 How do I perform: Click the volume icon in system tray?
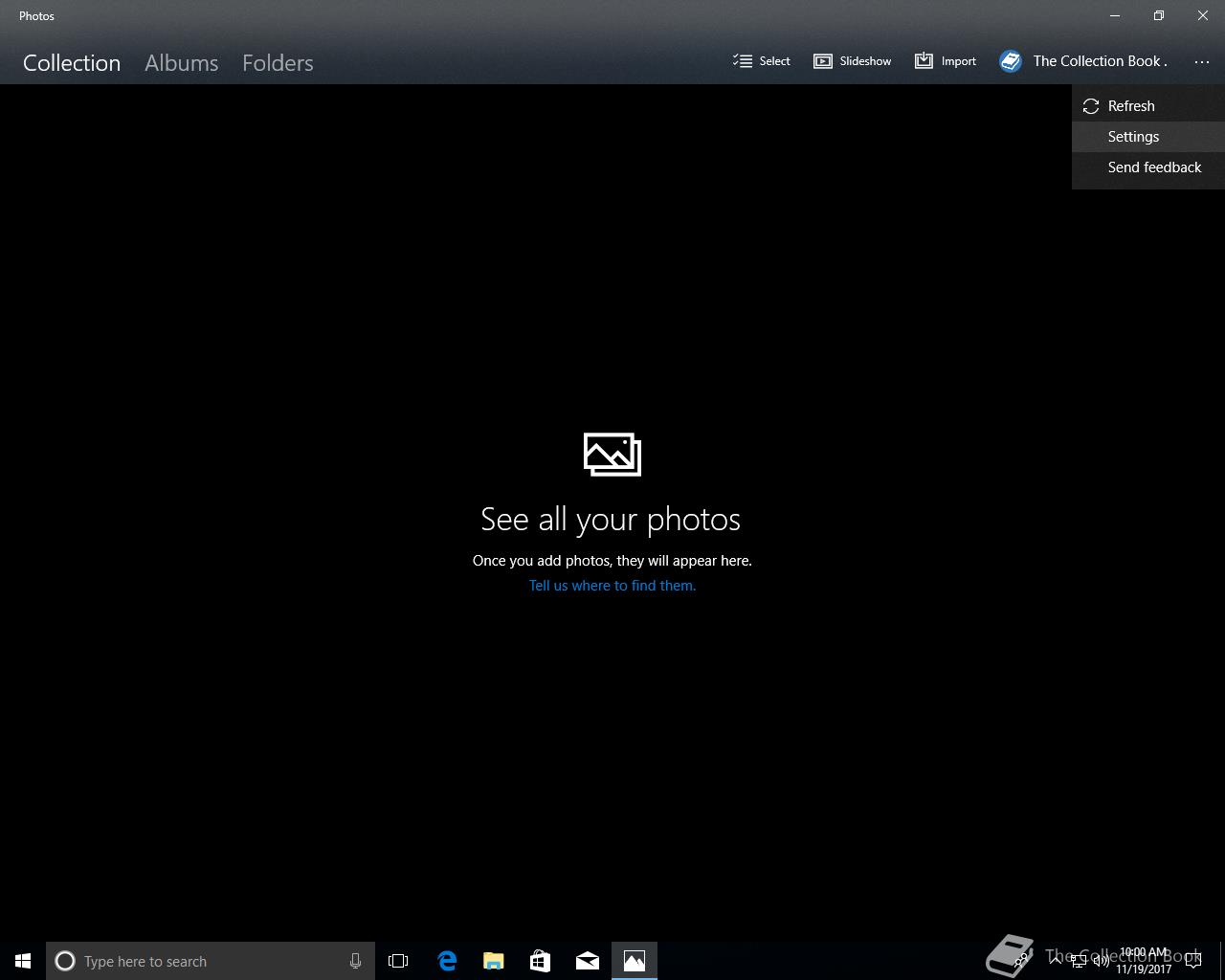coord(1102,961)
